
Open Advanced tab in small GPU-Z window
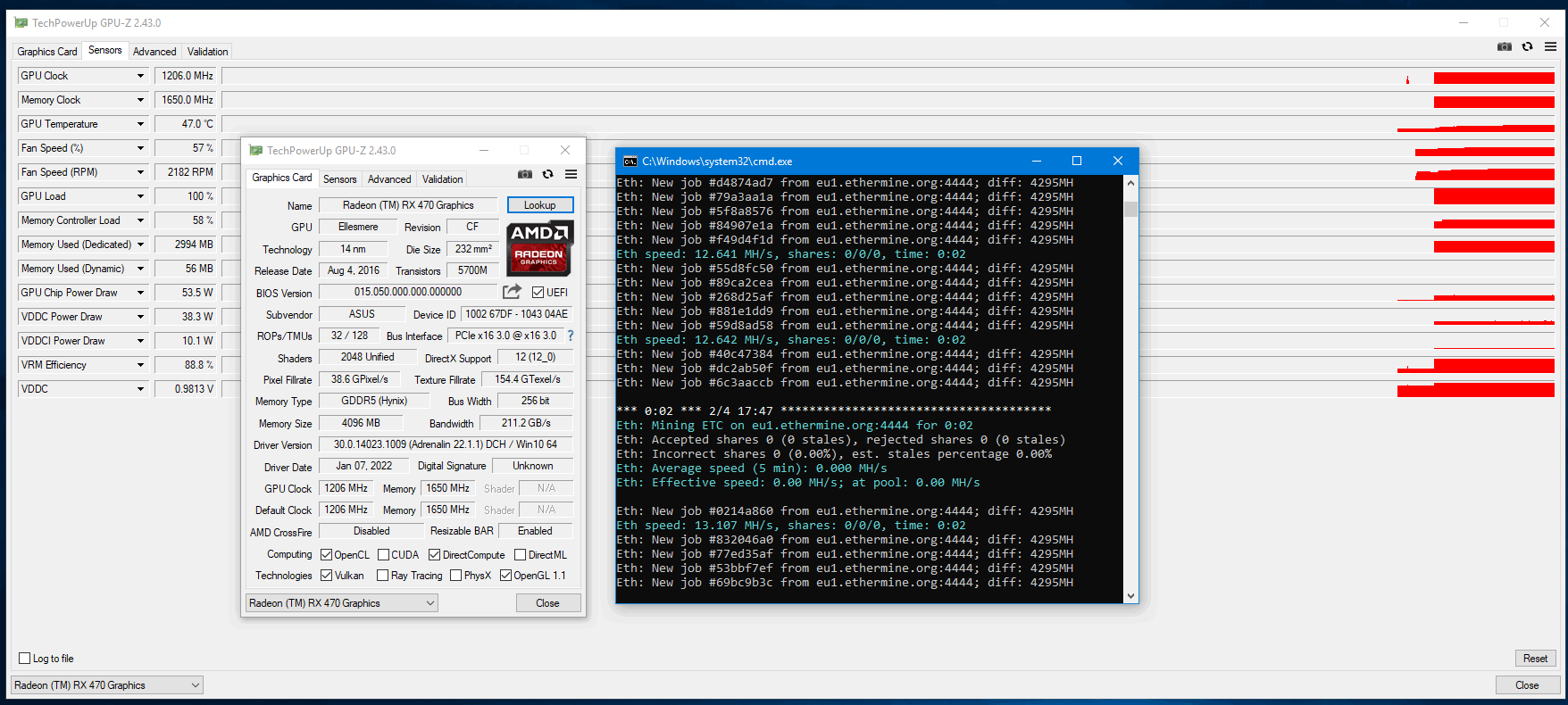[389, 179]
